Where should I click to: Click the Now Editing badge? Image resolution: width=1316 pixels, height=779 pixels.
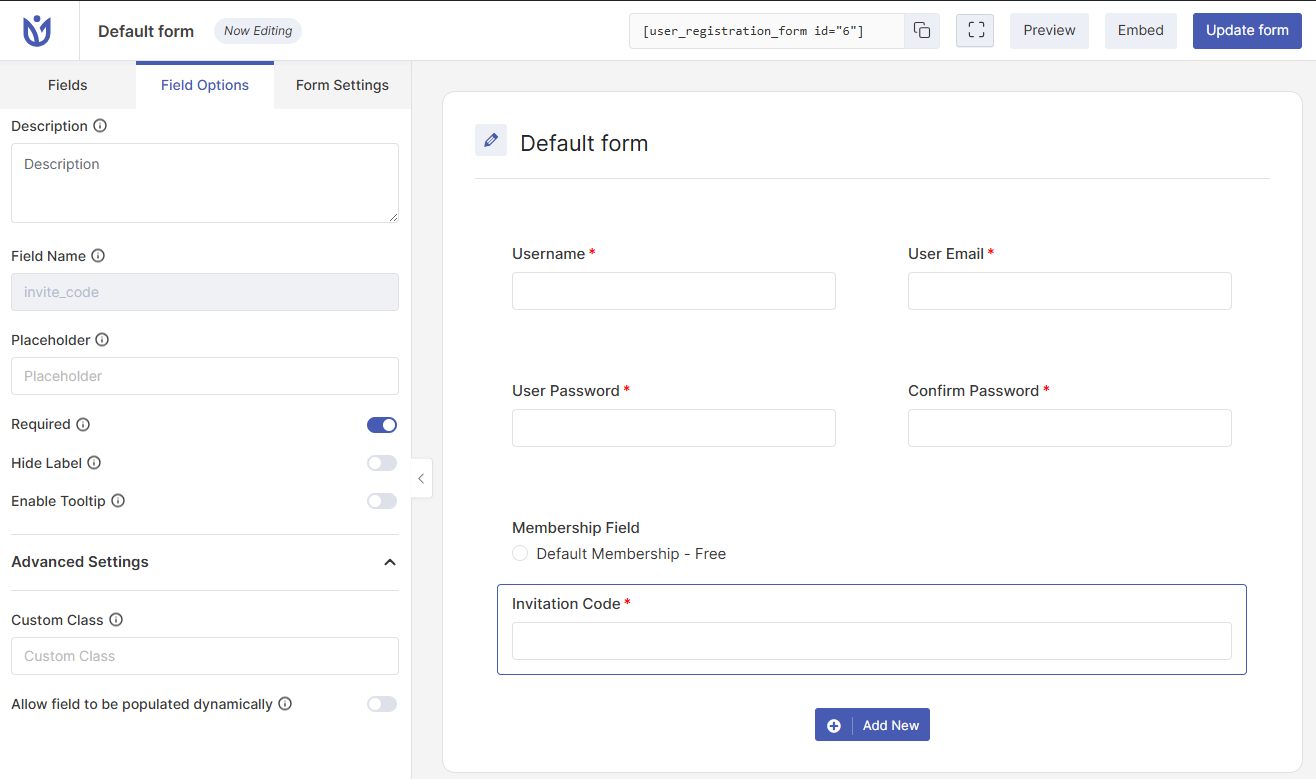point(258,31)
